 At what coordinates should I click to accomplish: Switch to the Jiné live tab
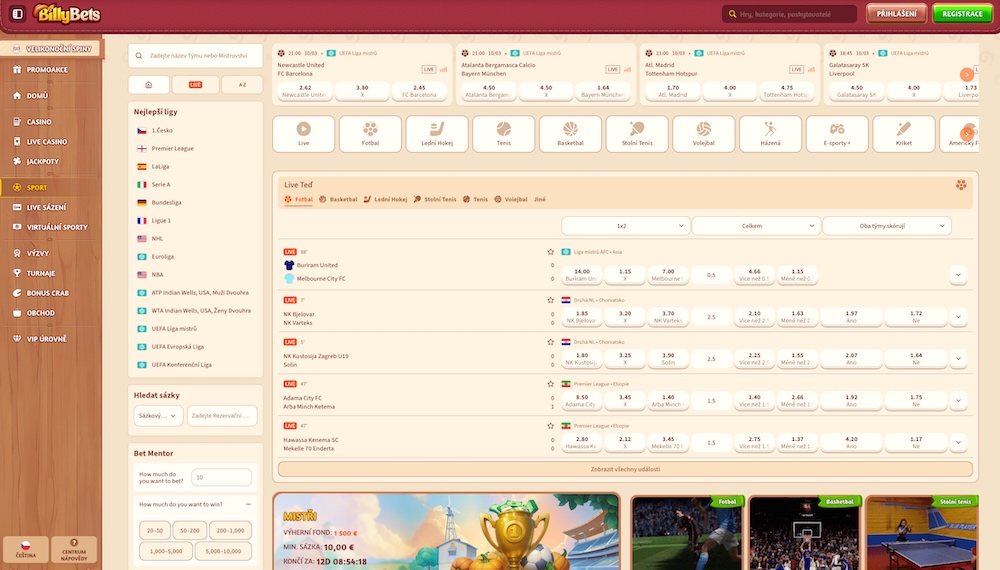[x=540, y=200]
